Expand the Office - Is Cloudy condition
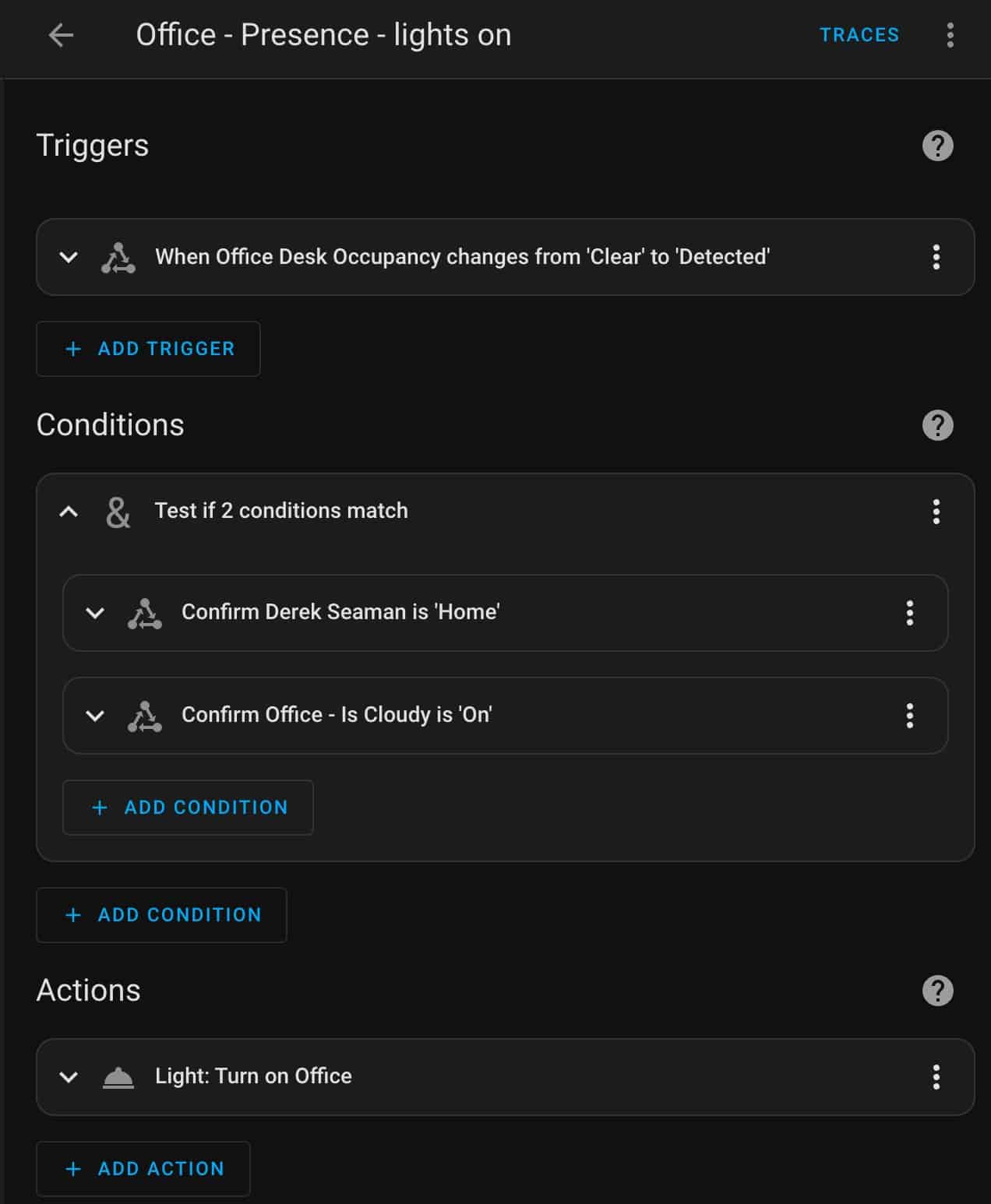 (95, 716)
